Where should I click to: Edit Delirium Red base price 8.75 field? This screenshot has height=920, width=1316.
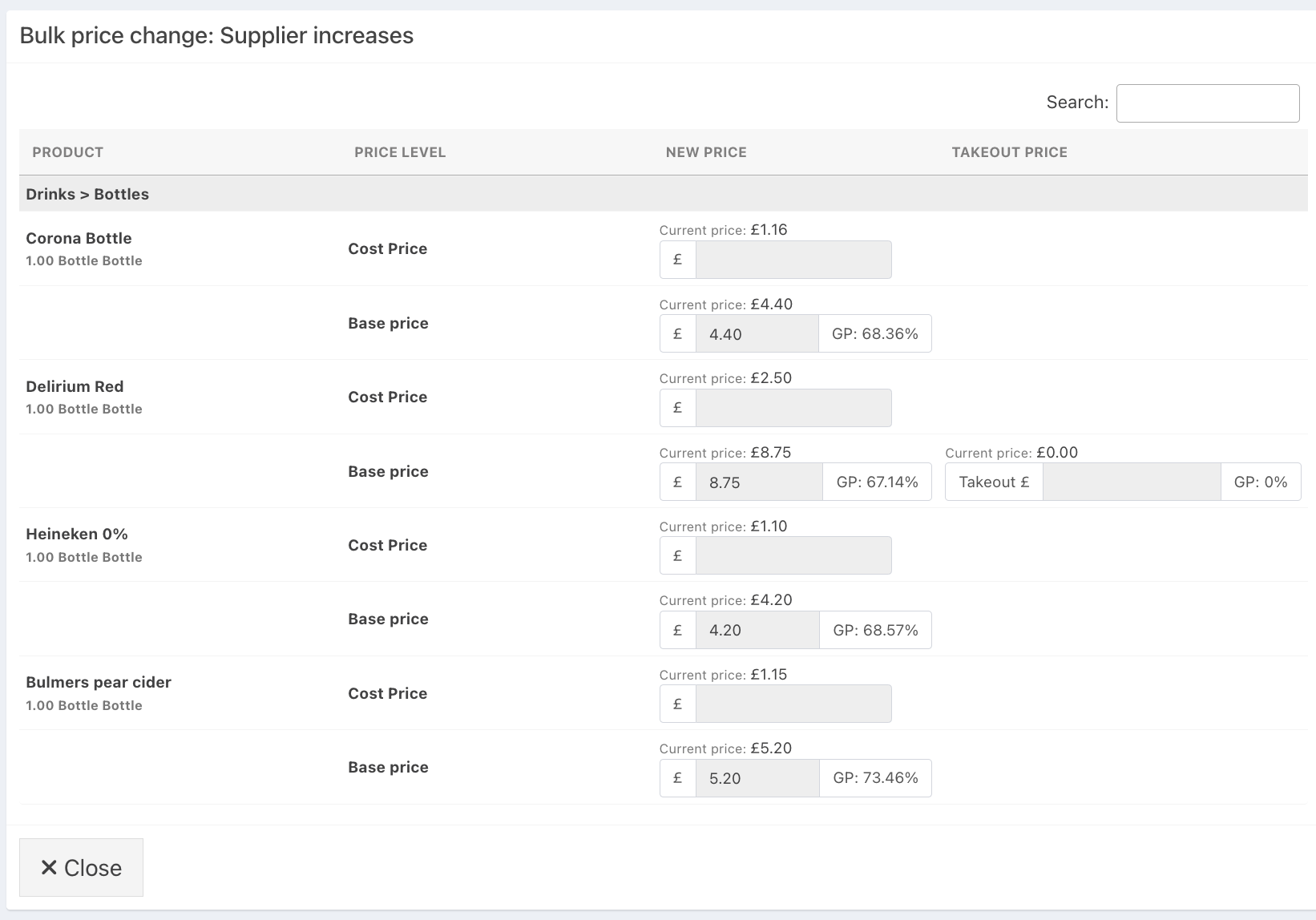click(759, 482)
